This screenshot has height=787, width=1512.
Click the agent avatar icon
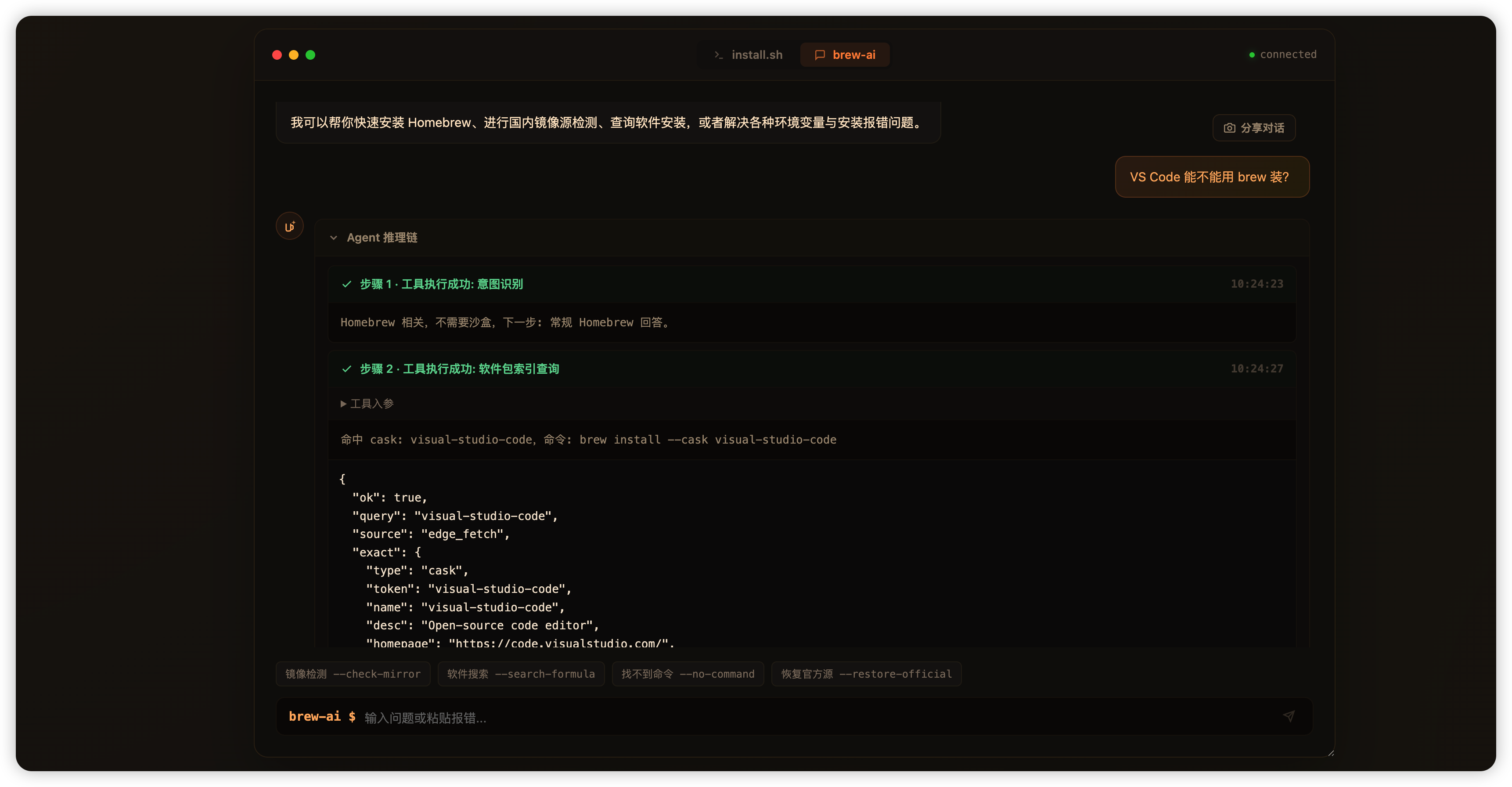289,226
